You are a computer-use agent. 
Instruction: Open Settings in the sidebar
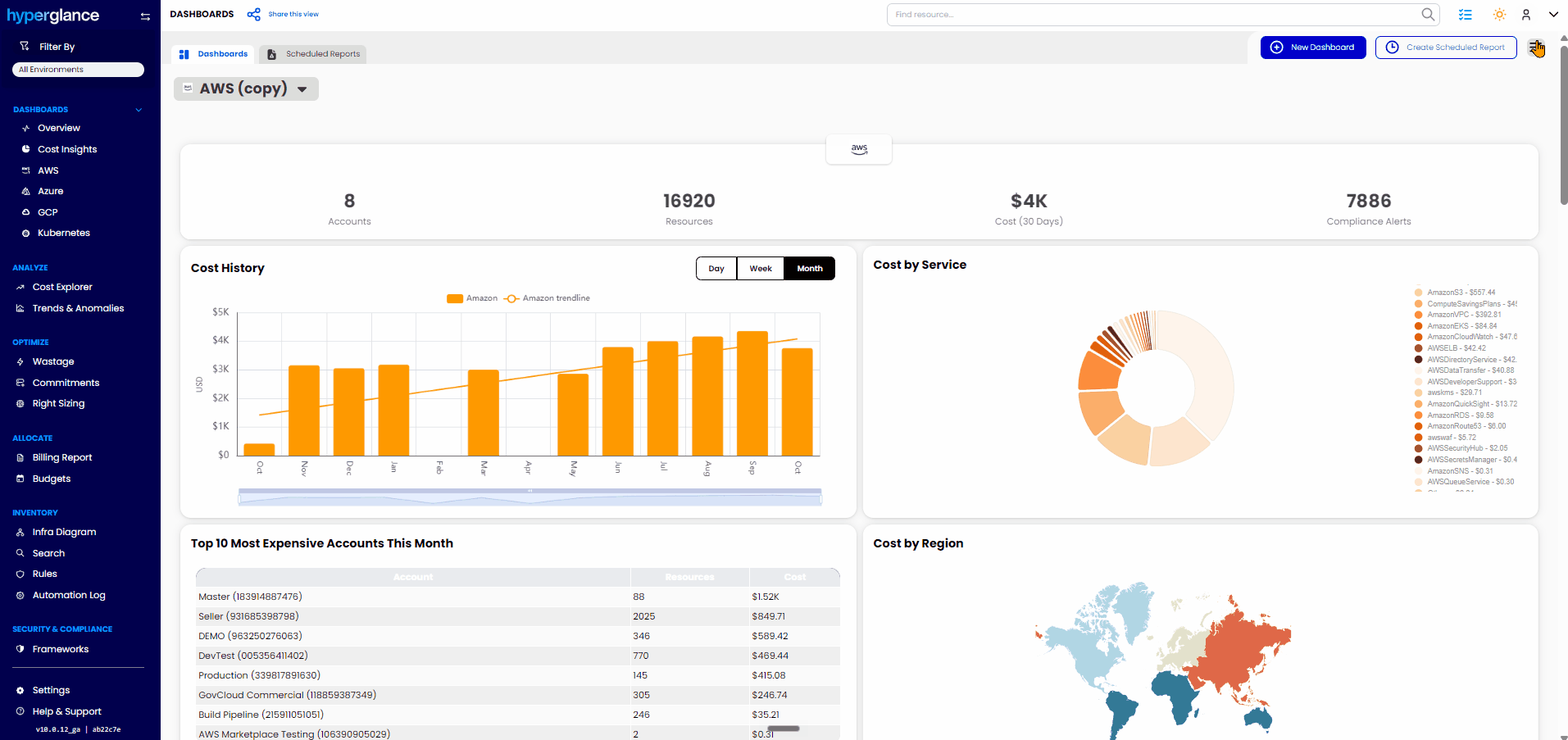click(51, 690)
